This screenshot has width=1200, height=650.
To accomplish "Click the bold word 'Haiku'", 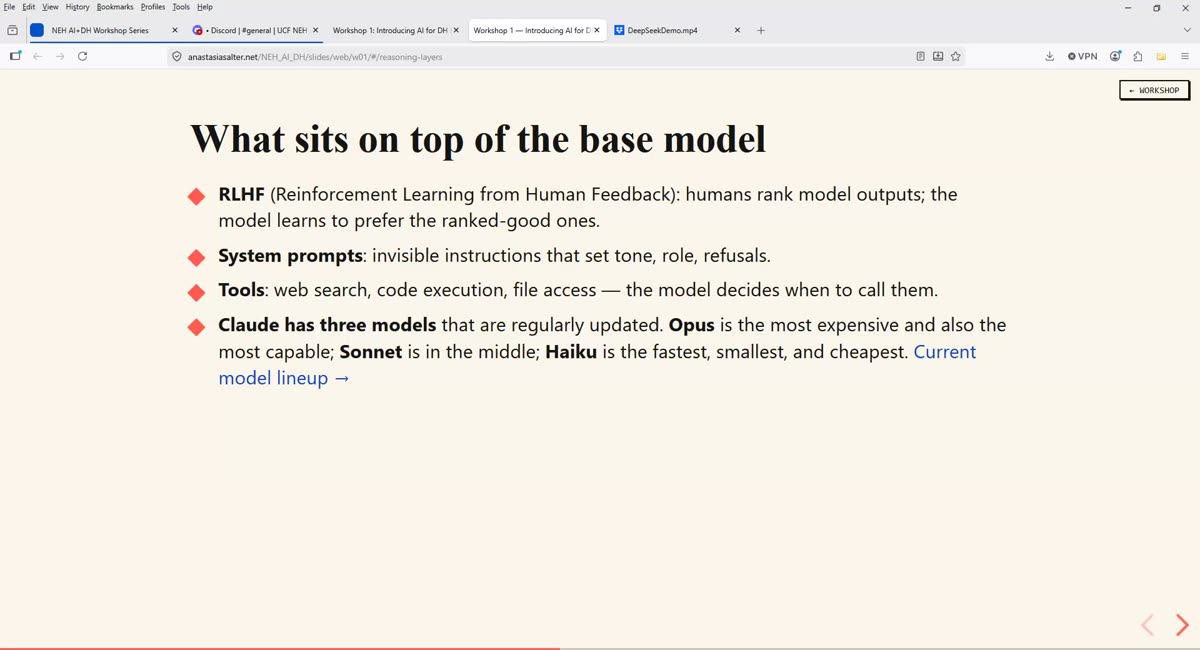I will 571,352.
